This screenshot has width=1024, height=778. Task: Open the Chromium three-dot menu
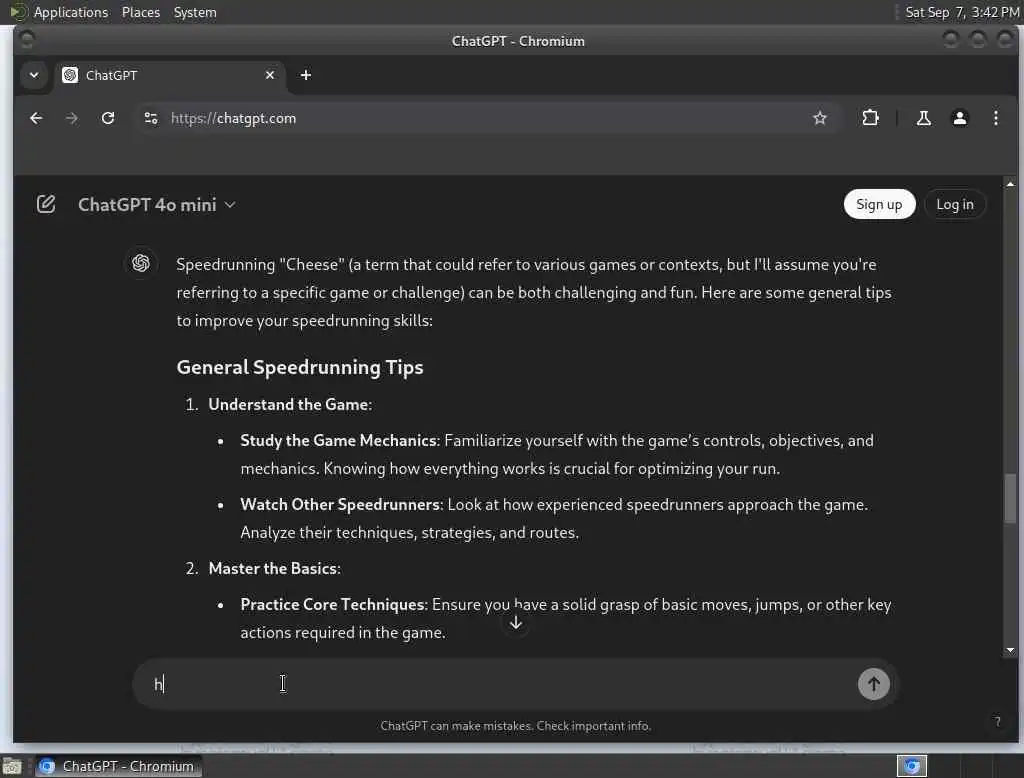[995, 118]
